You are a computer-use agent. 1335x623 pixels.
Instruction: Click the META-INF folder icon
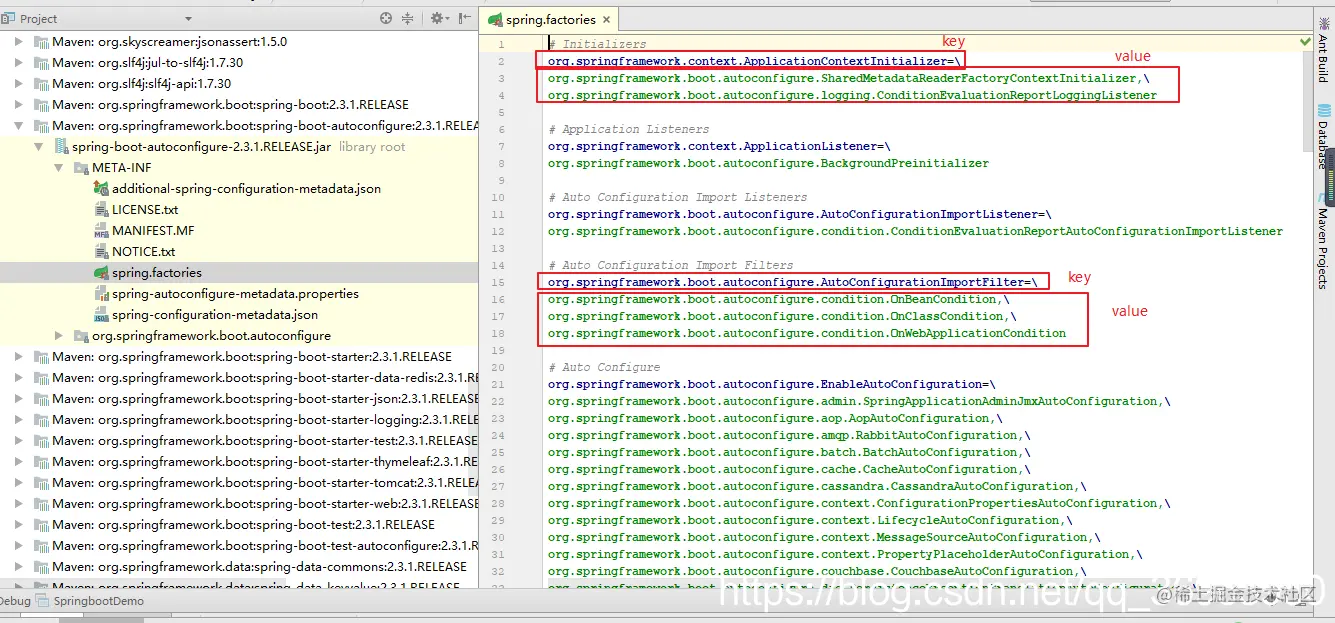click(x=82, y=168)
